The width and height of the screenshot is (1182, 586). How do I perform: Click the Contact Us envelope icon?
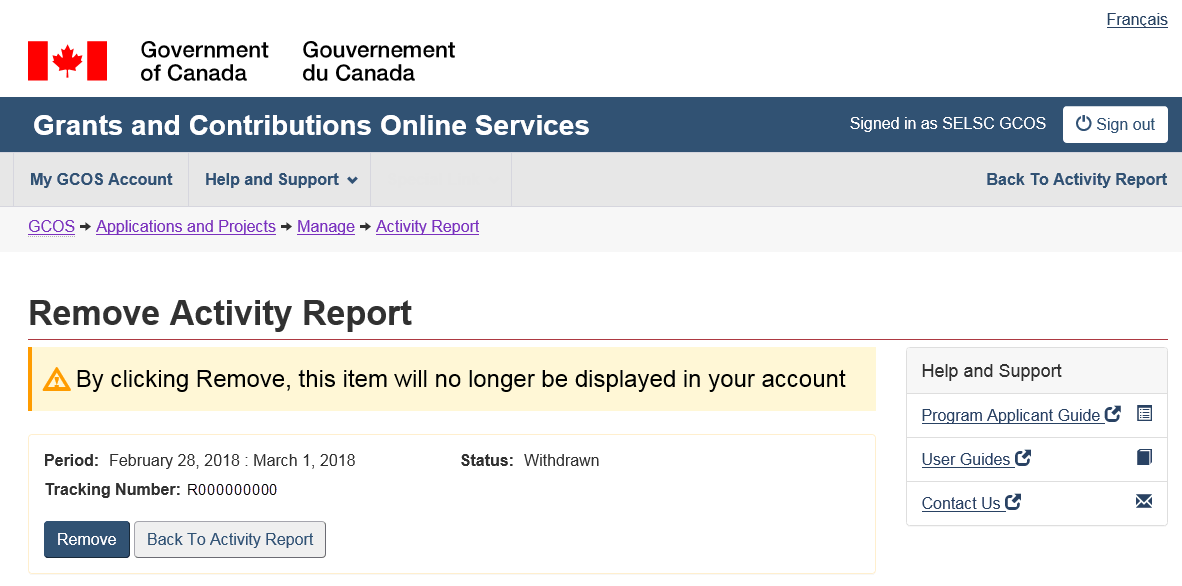pos(1144,501)
